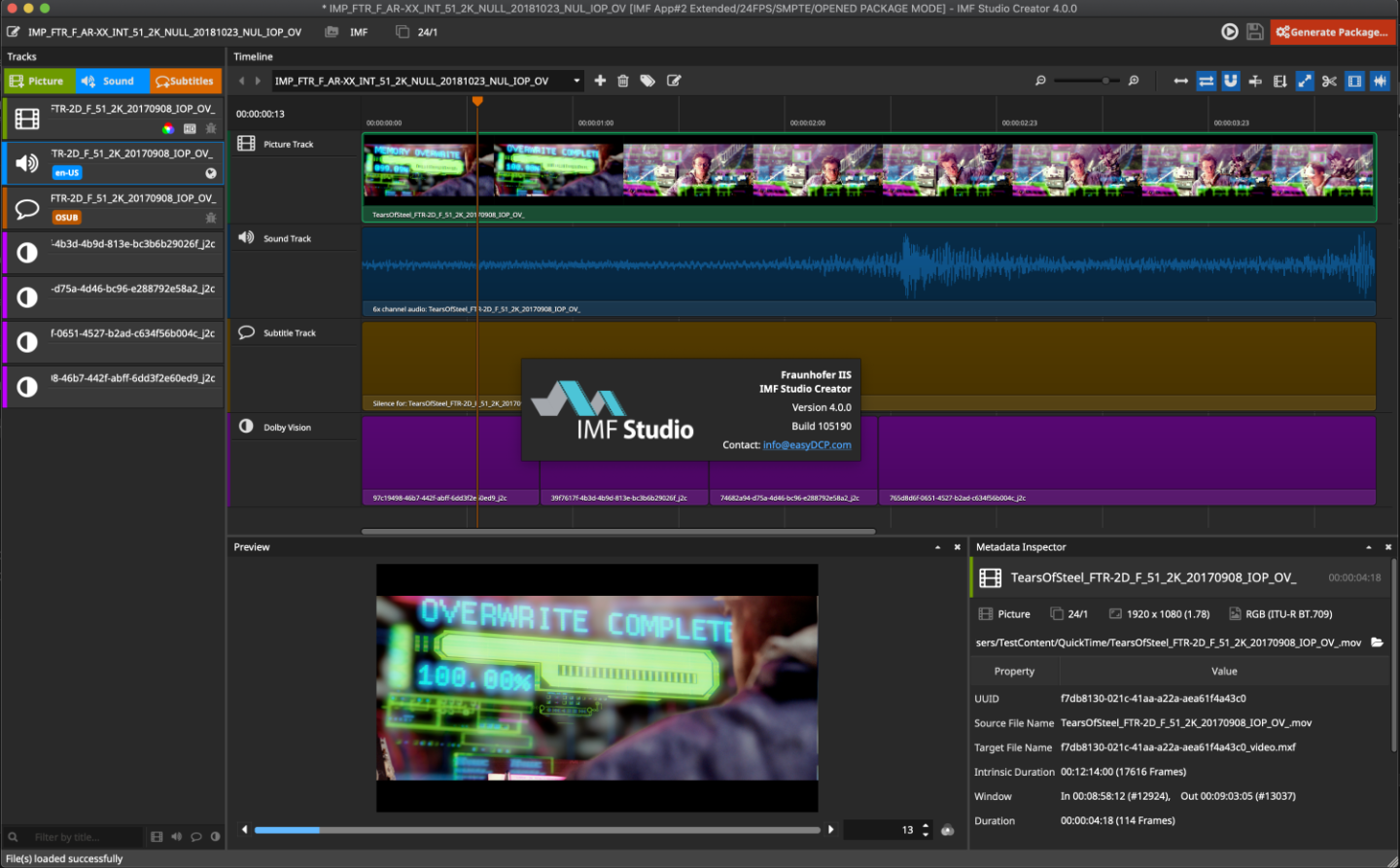Click the gear icon on the subtitle asset
The image size is (1400, 868).
(x=211, y=218)
